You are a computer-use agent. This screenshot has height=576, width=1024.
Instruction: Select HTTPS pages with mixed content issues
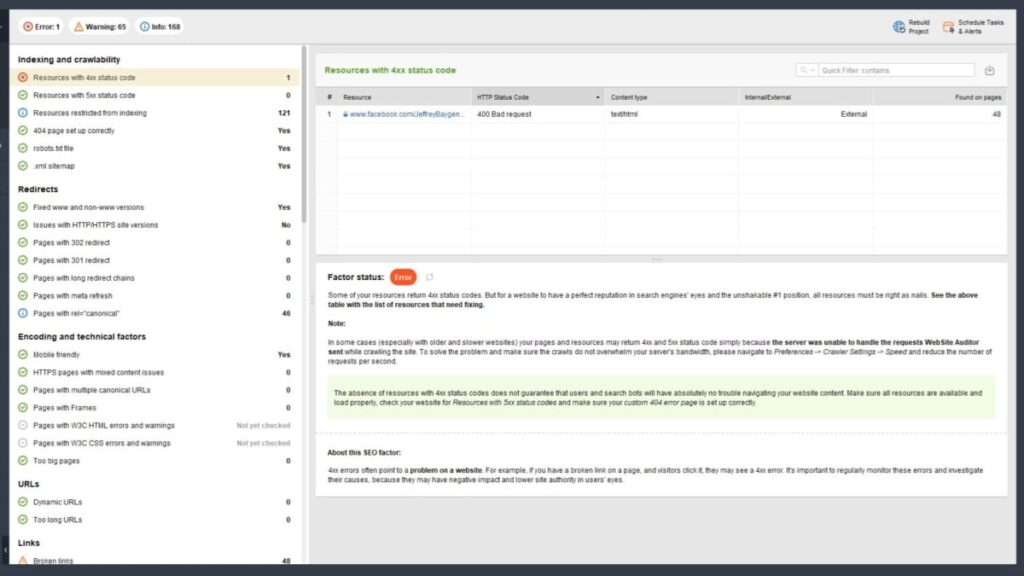click(x=155, y=372)
